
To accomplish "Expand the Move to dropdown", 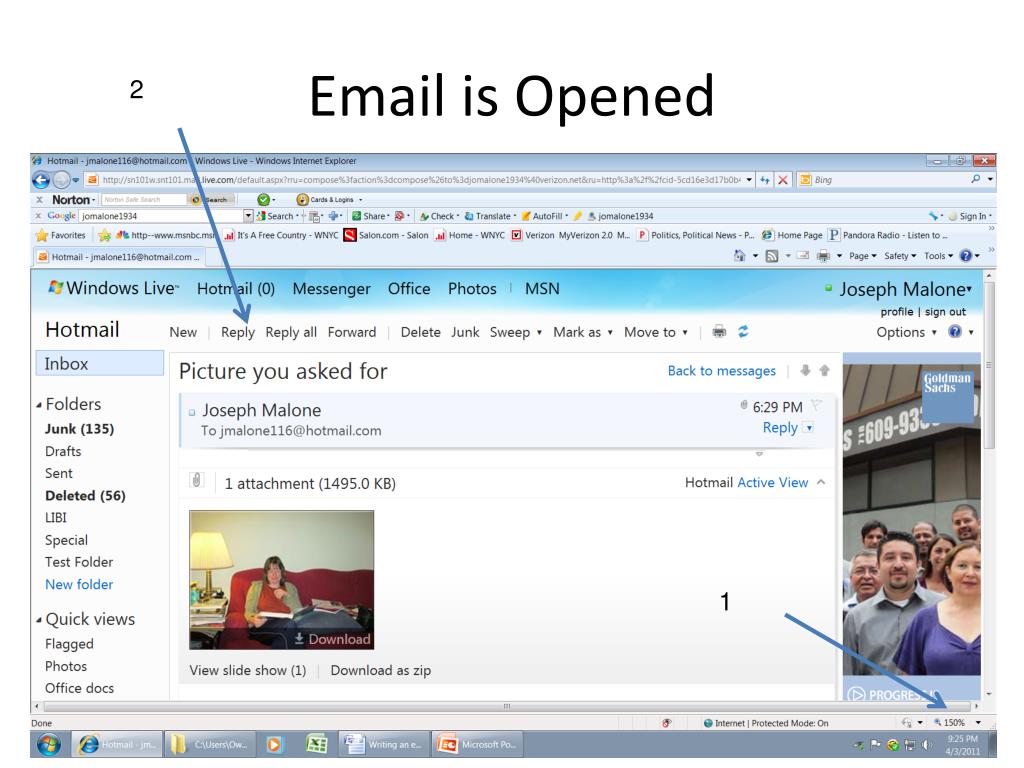I will [x=685, y=332].
